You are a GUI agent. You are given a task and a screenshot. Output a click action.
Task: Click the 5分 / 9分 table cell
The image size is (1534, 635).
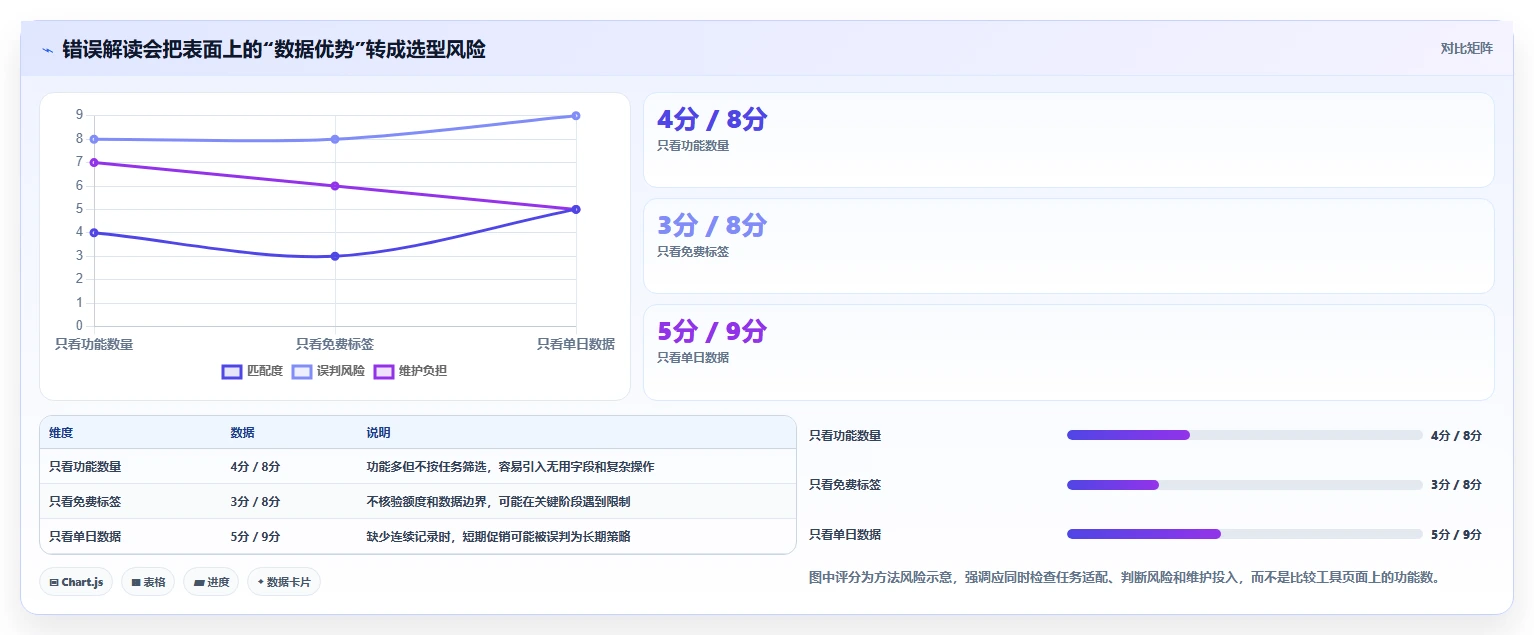click(255, 537)
